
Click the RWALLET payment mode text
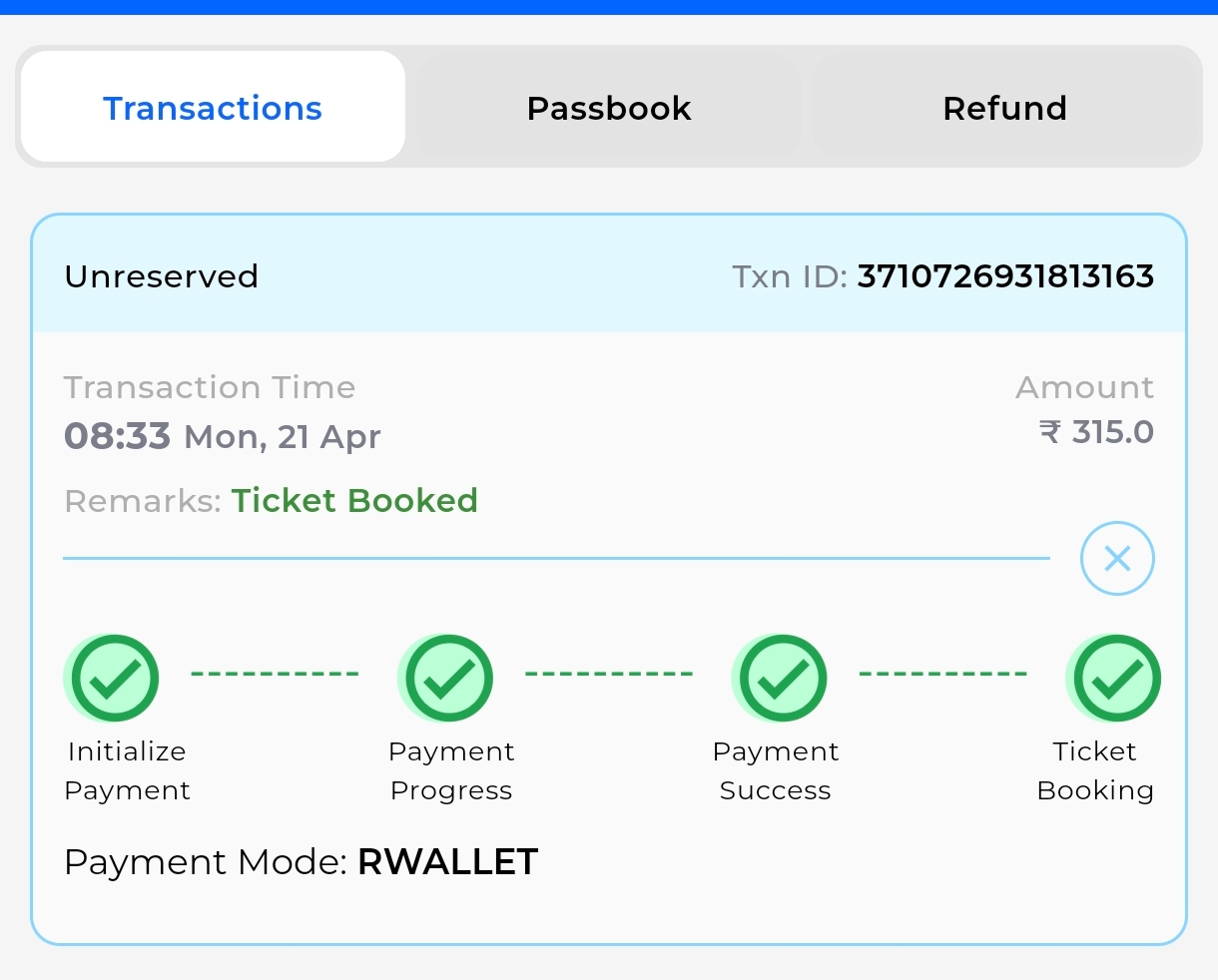[x=447, y=862]
